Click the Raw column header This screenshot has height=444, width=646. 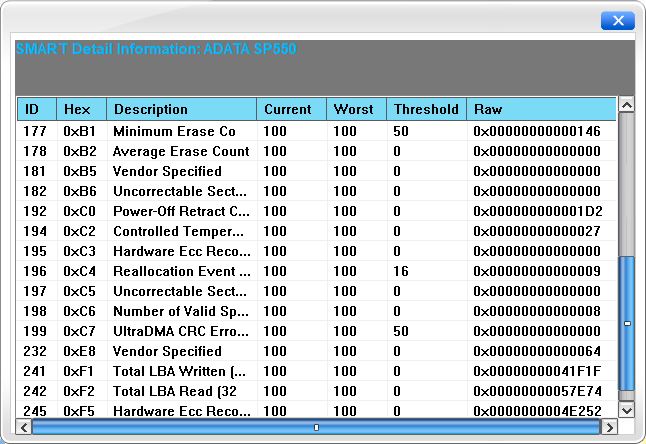[x=542, y=109]
